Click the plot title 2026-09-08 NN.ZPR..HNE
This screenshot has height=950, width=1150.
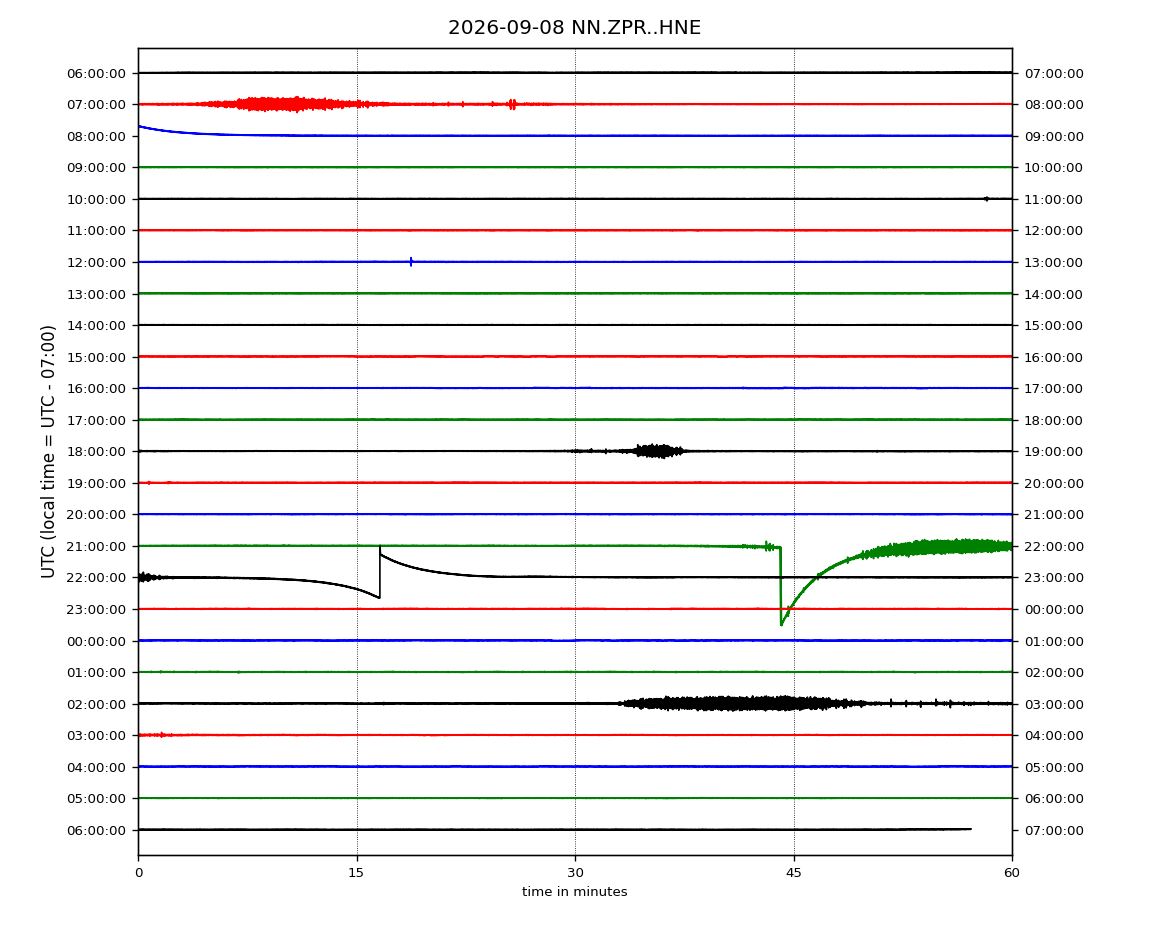pos(574,28)
